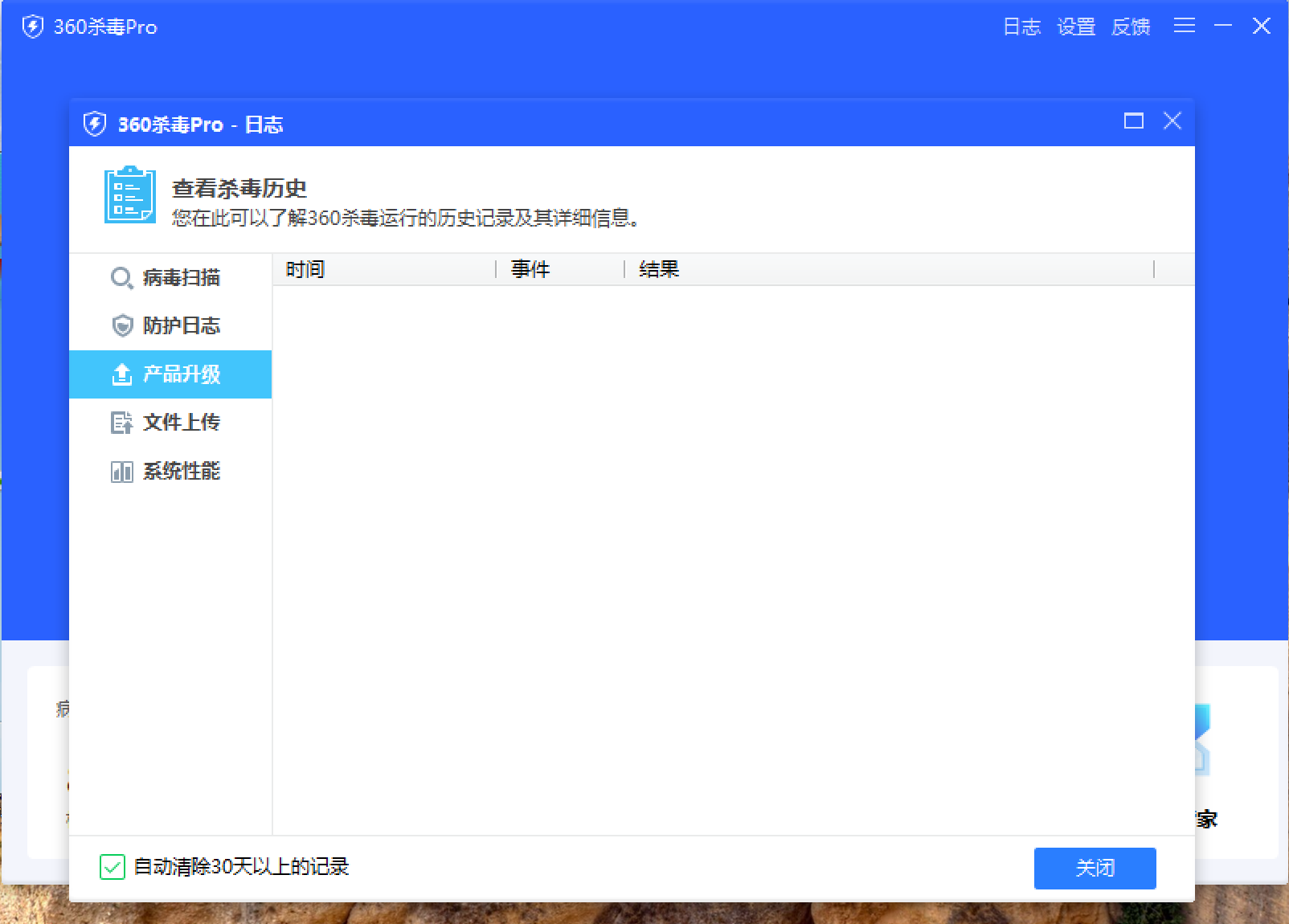Sort by the 结果 column header
The height and width of the screenshot is (924, 1289).
[x=659, y=270]
